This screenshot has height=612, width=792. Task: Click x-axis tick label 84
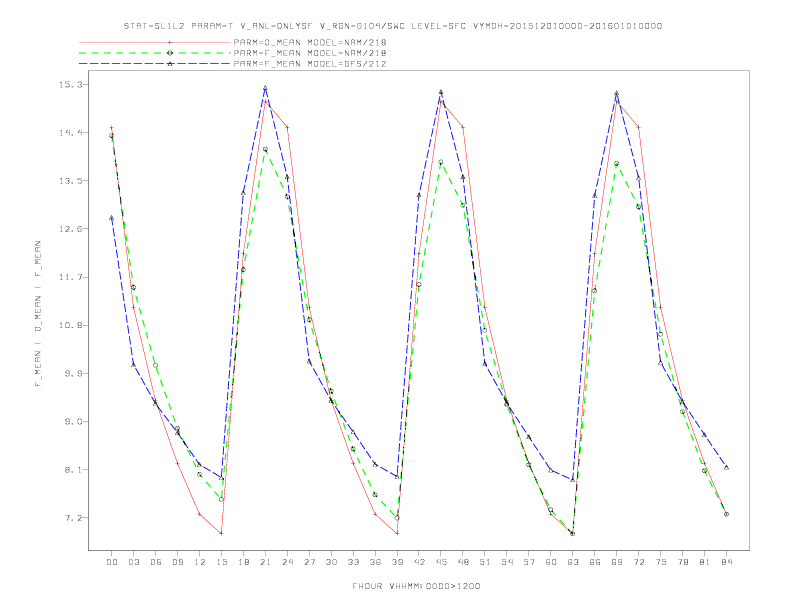[x=726, y=562]
